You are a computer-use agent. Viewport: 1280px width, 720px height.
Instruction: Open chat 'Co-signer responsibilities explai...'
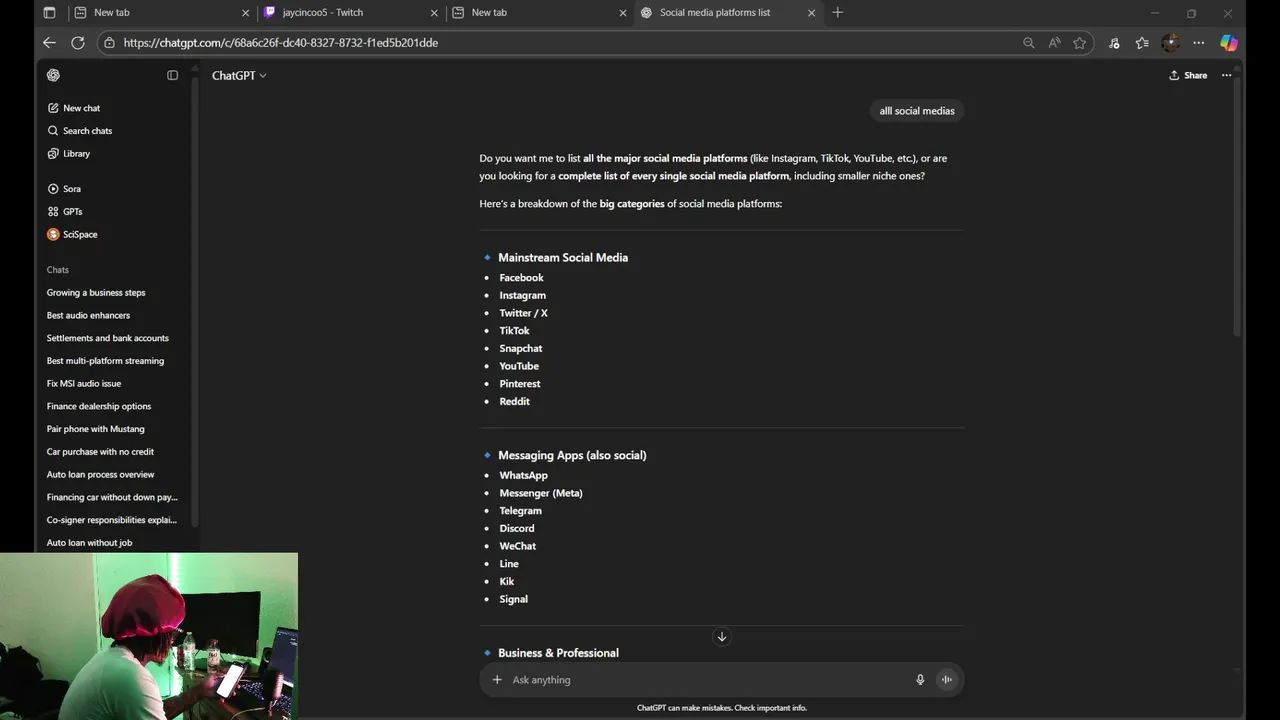click(112, 520)
